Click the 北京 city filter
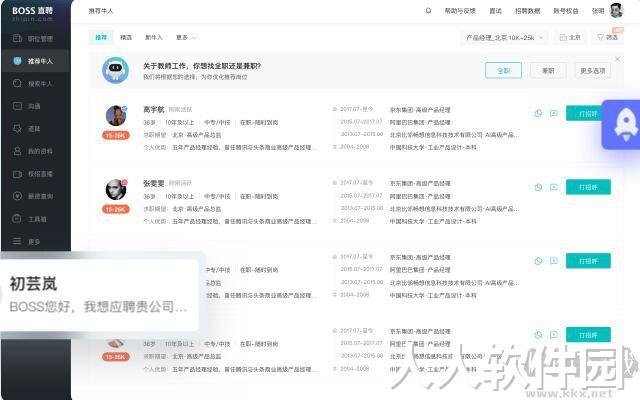The width and height of the screenshot is (640, 400). (570, 37)
